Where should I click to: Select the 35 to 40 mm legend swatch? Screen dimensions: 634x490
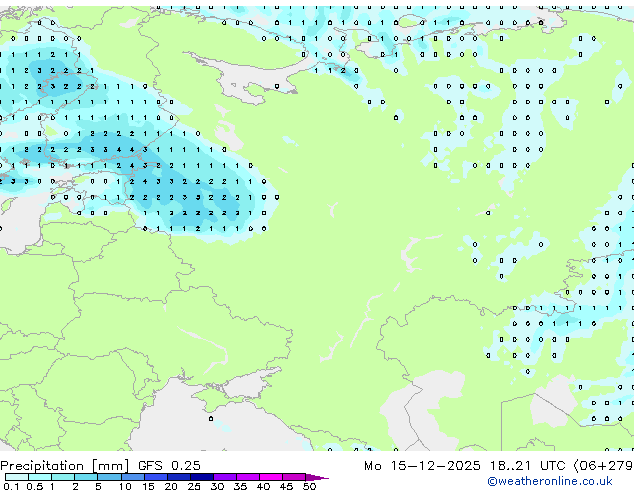point(248,477)
